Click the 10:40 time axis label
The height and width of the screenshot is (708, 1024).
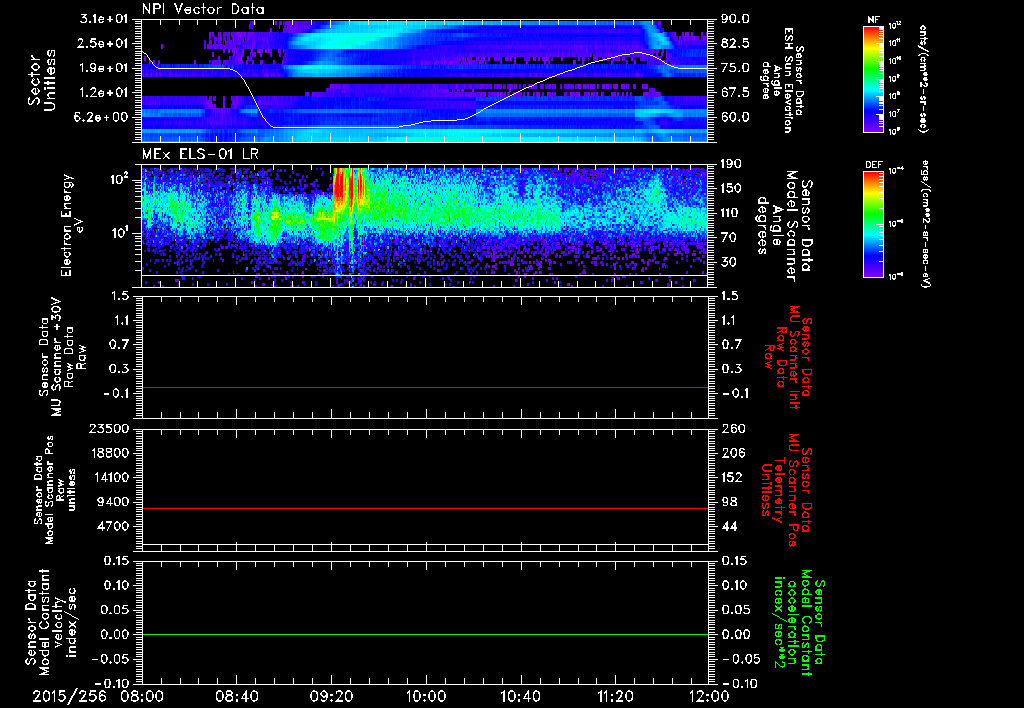[x=520, y=697]
